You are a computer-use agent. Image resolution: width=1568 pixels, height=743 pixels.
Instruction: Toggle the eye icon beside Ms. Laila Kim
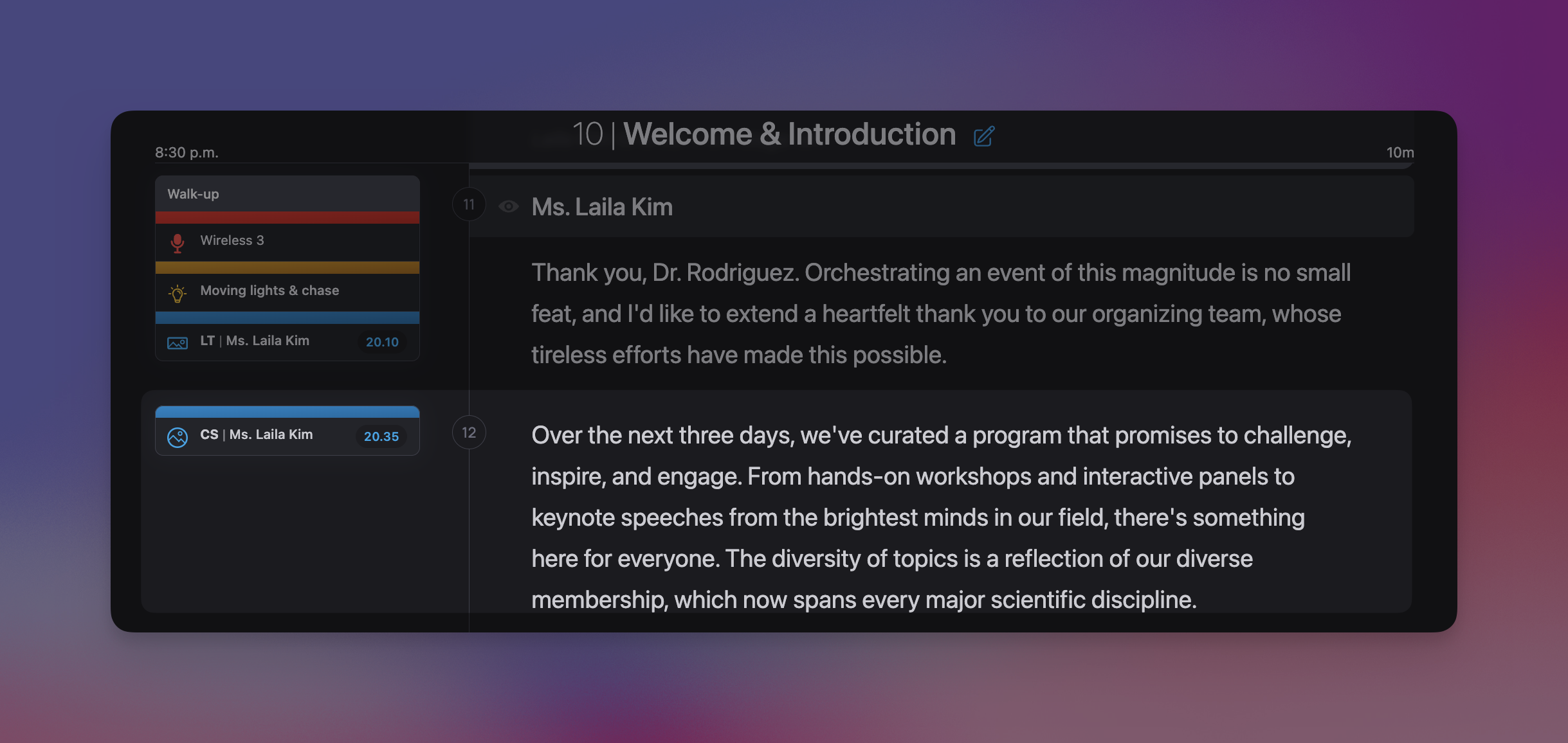pyautogui.click(x=508, y=206)
